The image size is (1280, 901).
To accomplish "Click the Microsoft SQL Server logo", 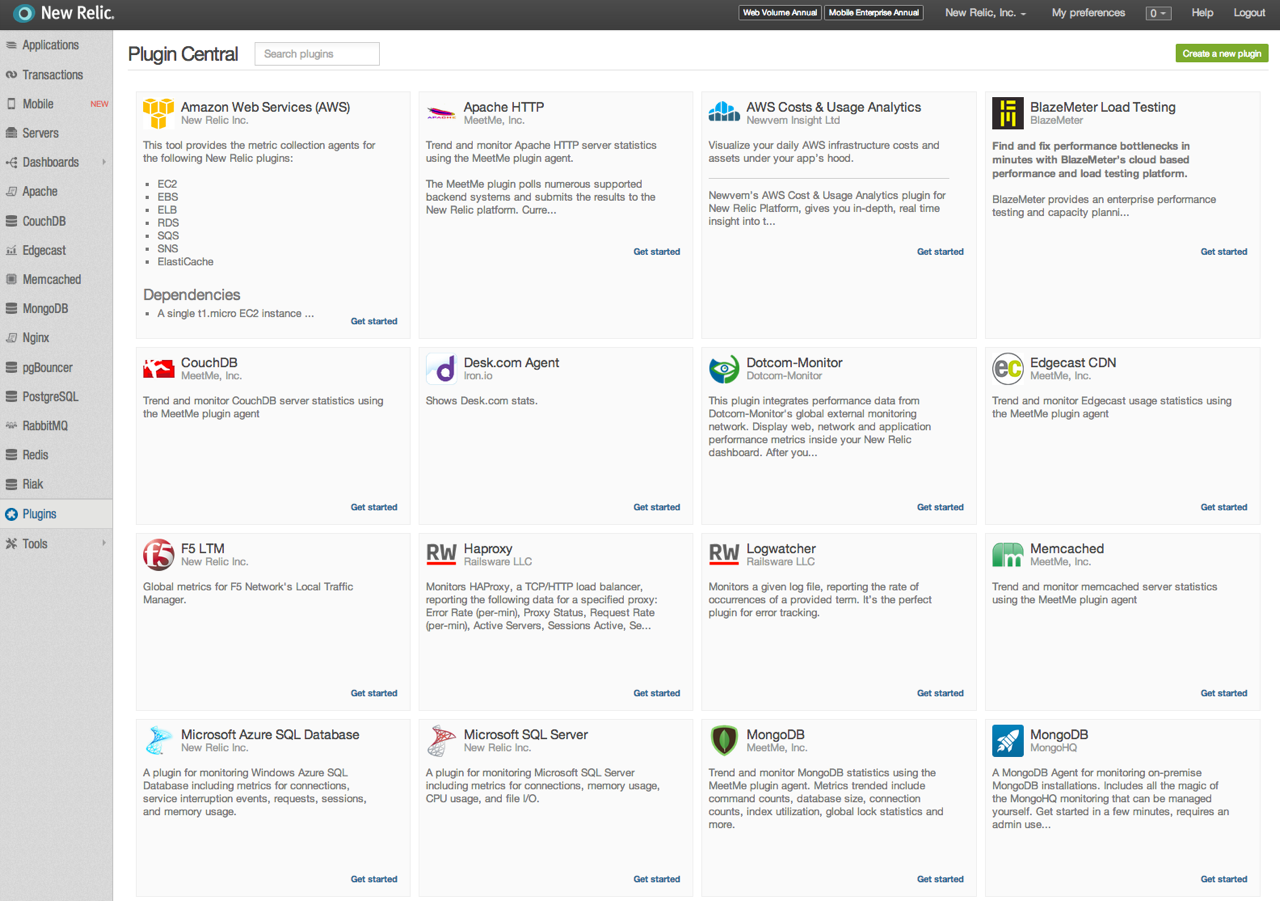I will [442, 741].
